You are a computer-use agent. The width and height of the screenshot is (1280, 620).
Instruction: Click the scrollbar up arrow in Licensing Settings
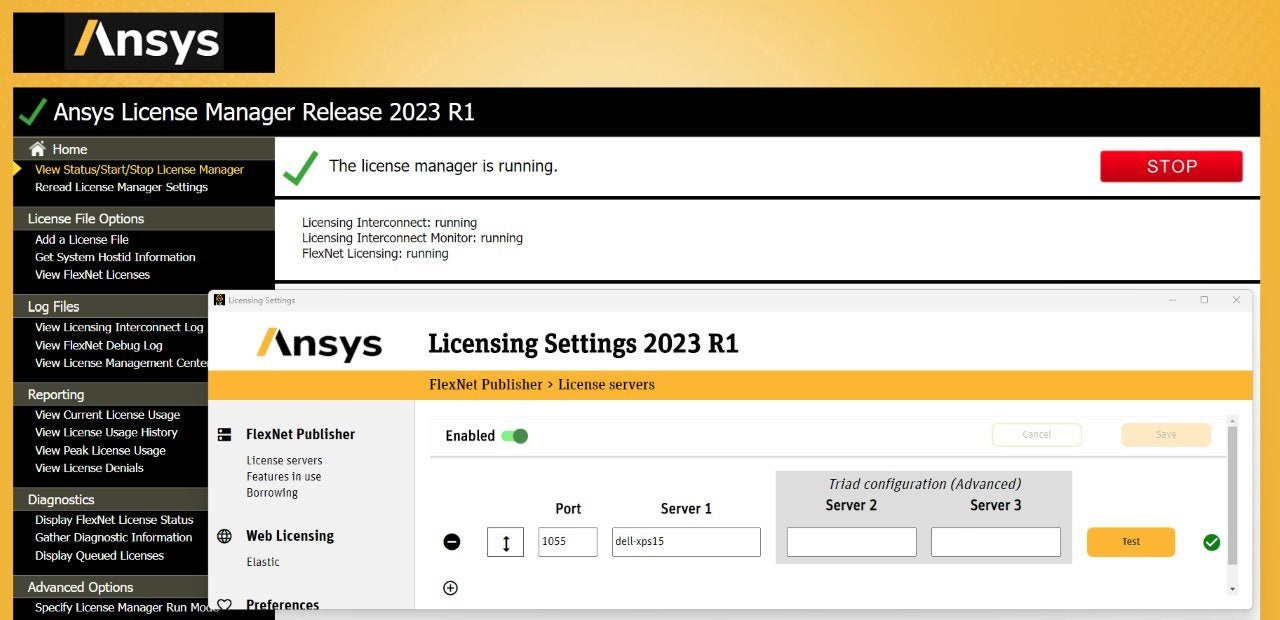(x=1233, y=421)
